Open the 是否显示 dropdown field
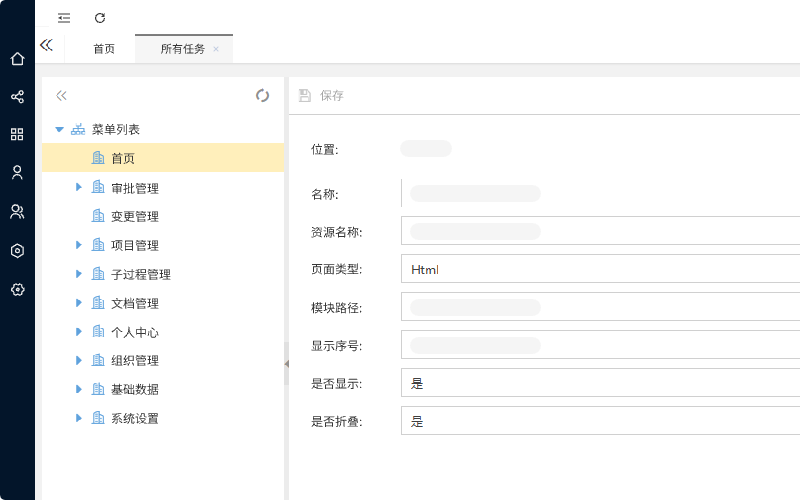 600,383
